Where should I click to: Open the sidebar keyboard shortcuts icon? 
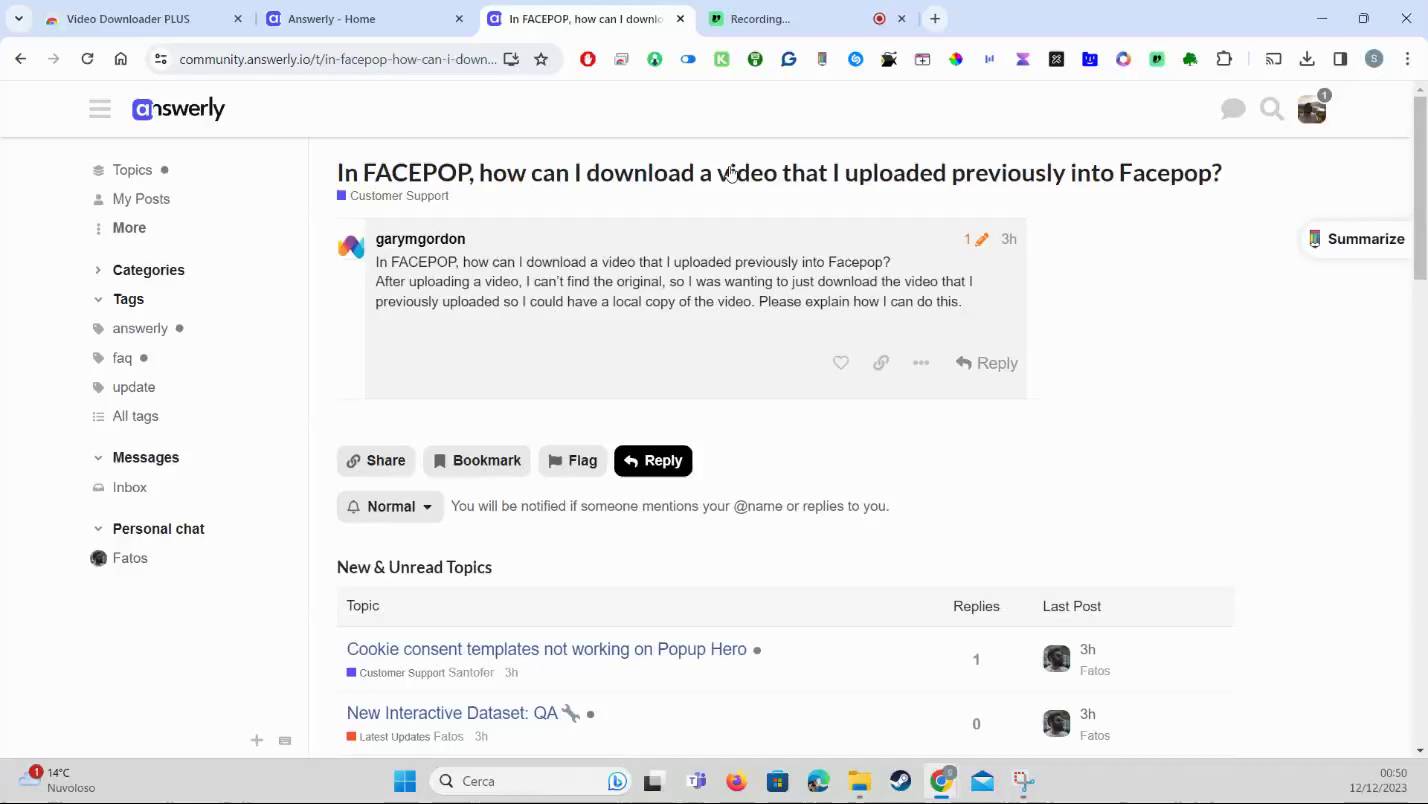[285, 740]
